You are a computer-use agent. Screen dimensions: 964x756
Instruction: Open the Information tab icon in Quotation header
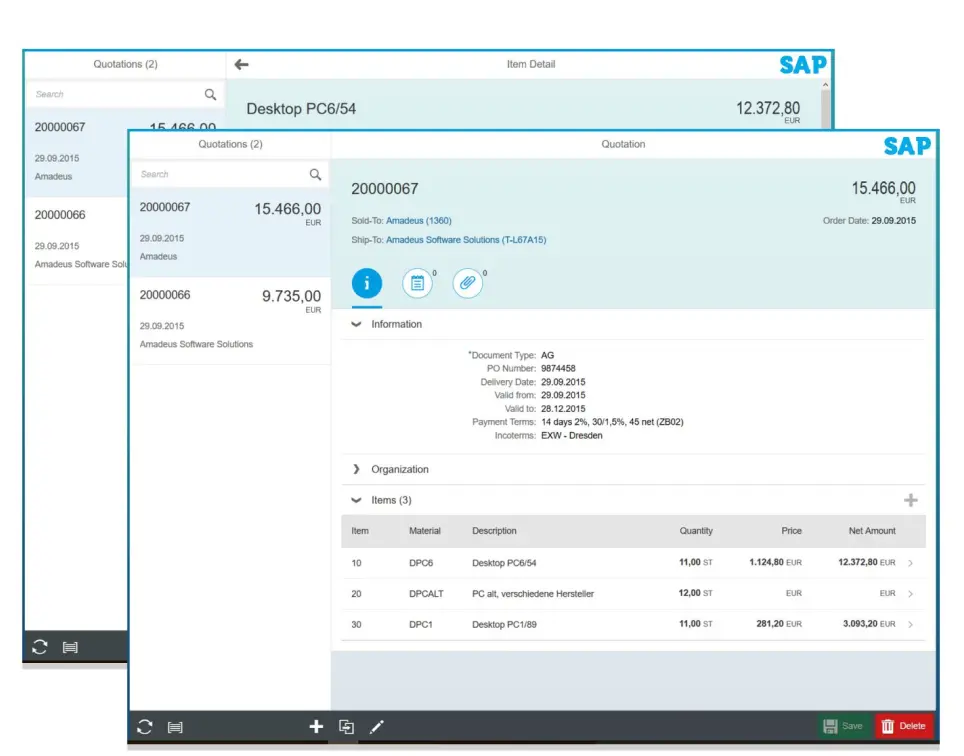366,283
